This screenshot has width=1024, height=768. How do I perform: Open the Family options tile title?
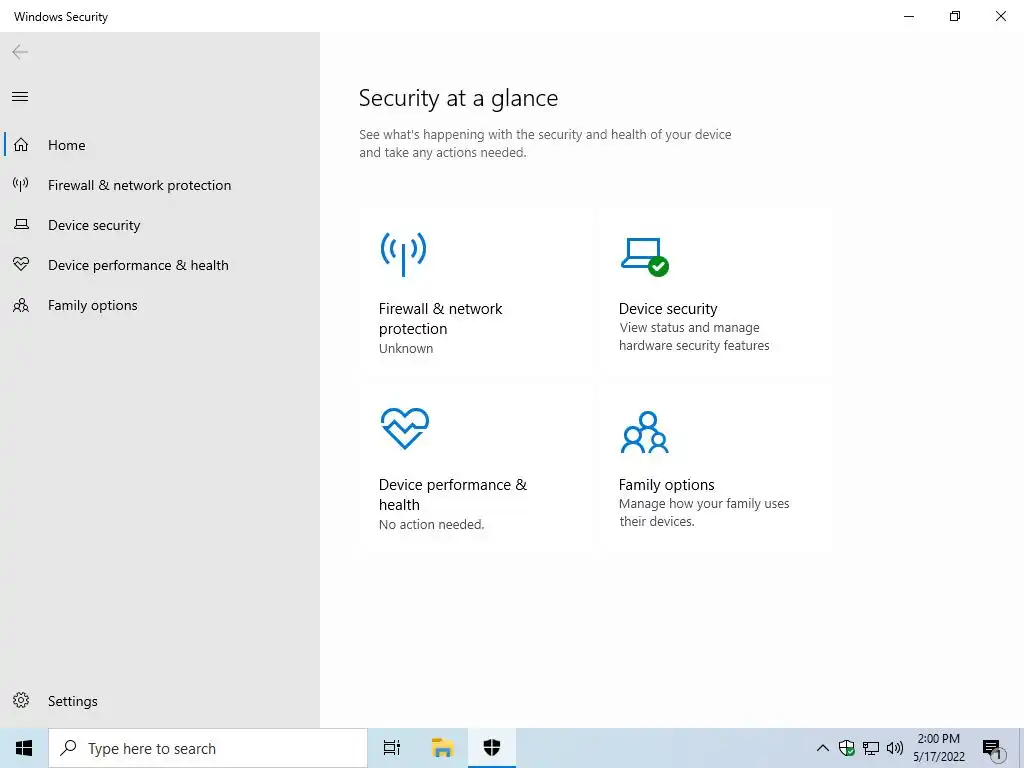(666, 485)
